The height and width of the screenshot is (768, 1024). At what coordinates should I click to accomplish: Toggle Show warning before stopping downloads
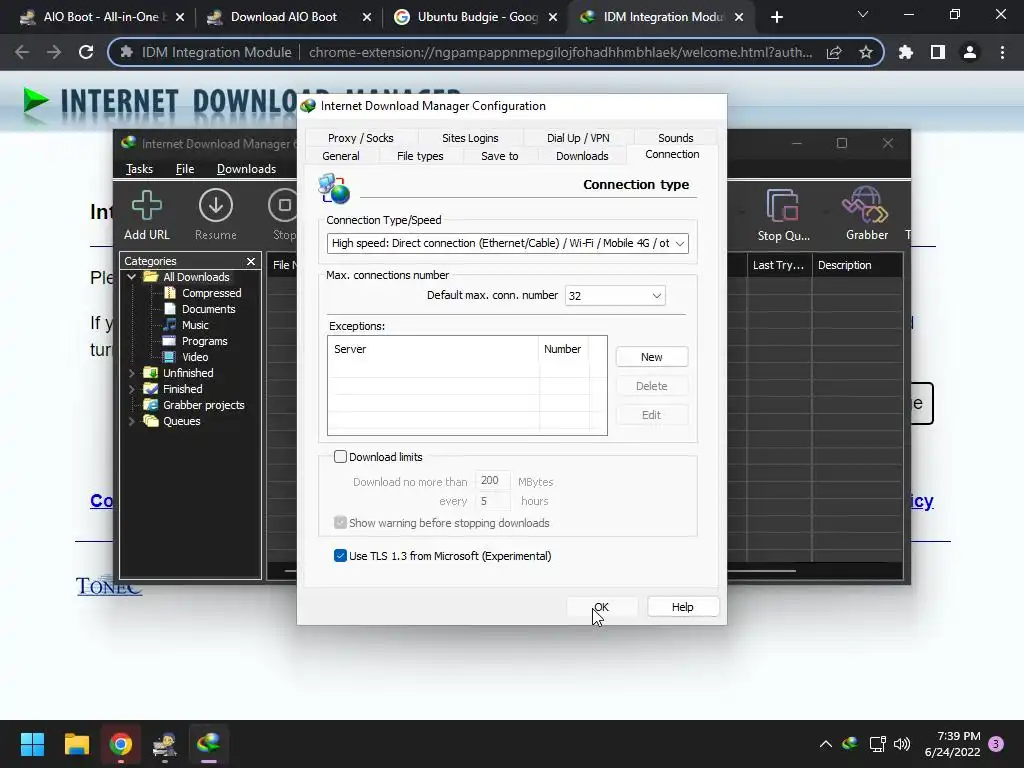pos(340,522)
